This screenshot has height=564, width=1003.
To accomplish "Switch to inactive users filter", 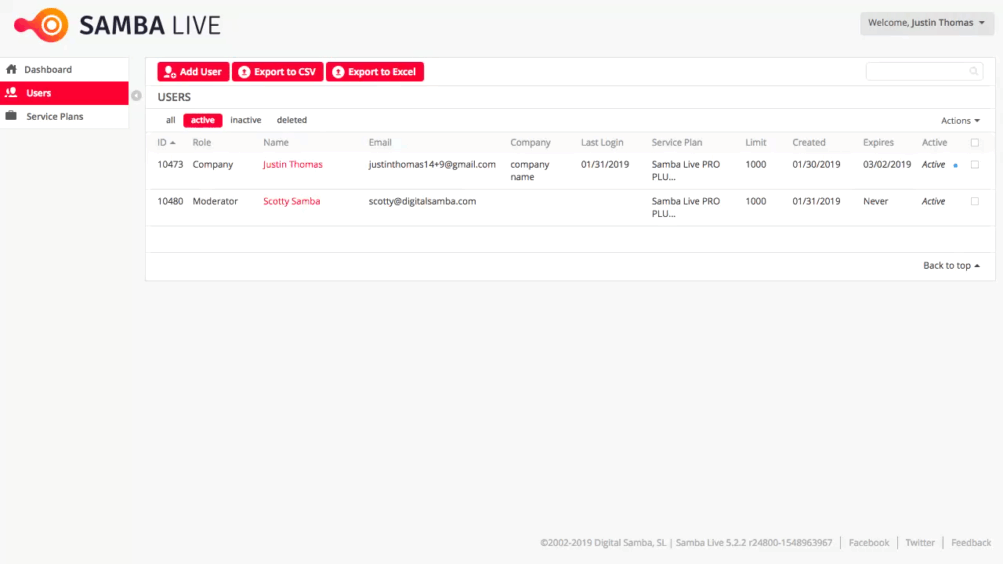I will pyautogui.click(x=246, y=120).
